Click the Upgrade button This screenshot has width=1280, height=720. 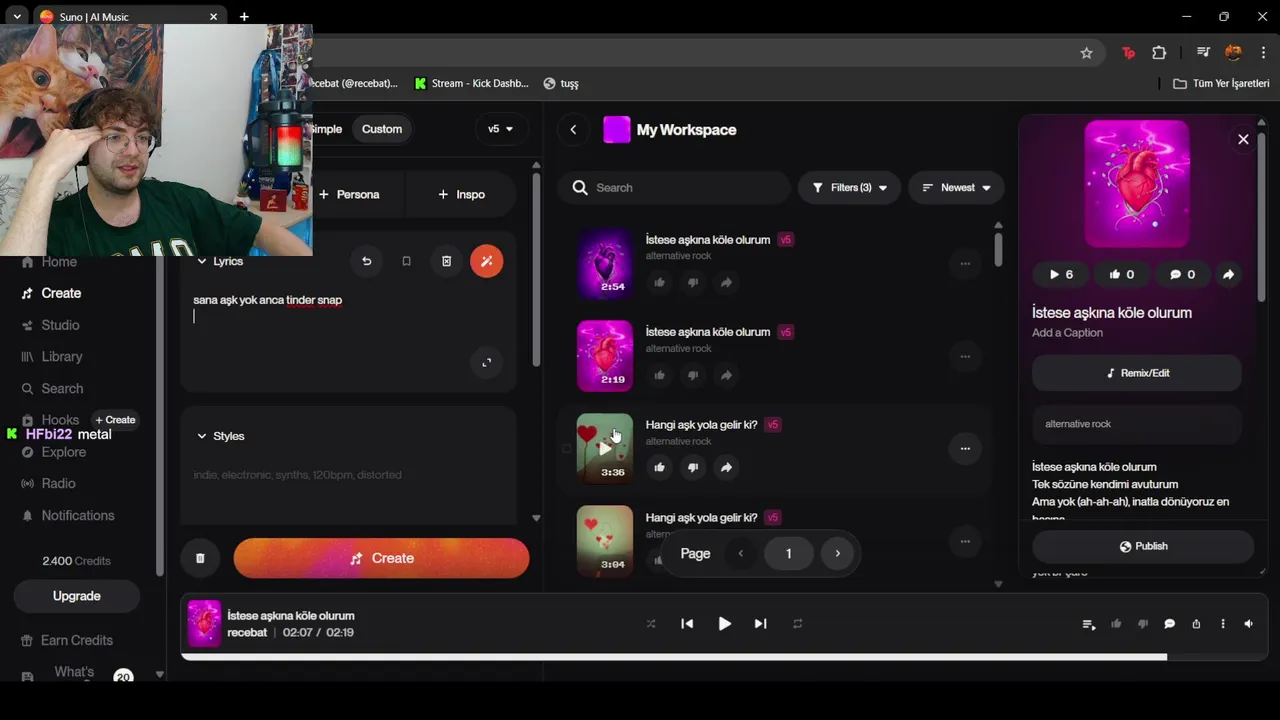click(x=77, y=596)
